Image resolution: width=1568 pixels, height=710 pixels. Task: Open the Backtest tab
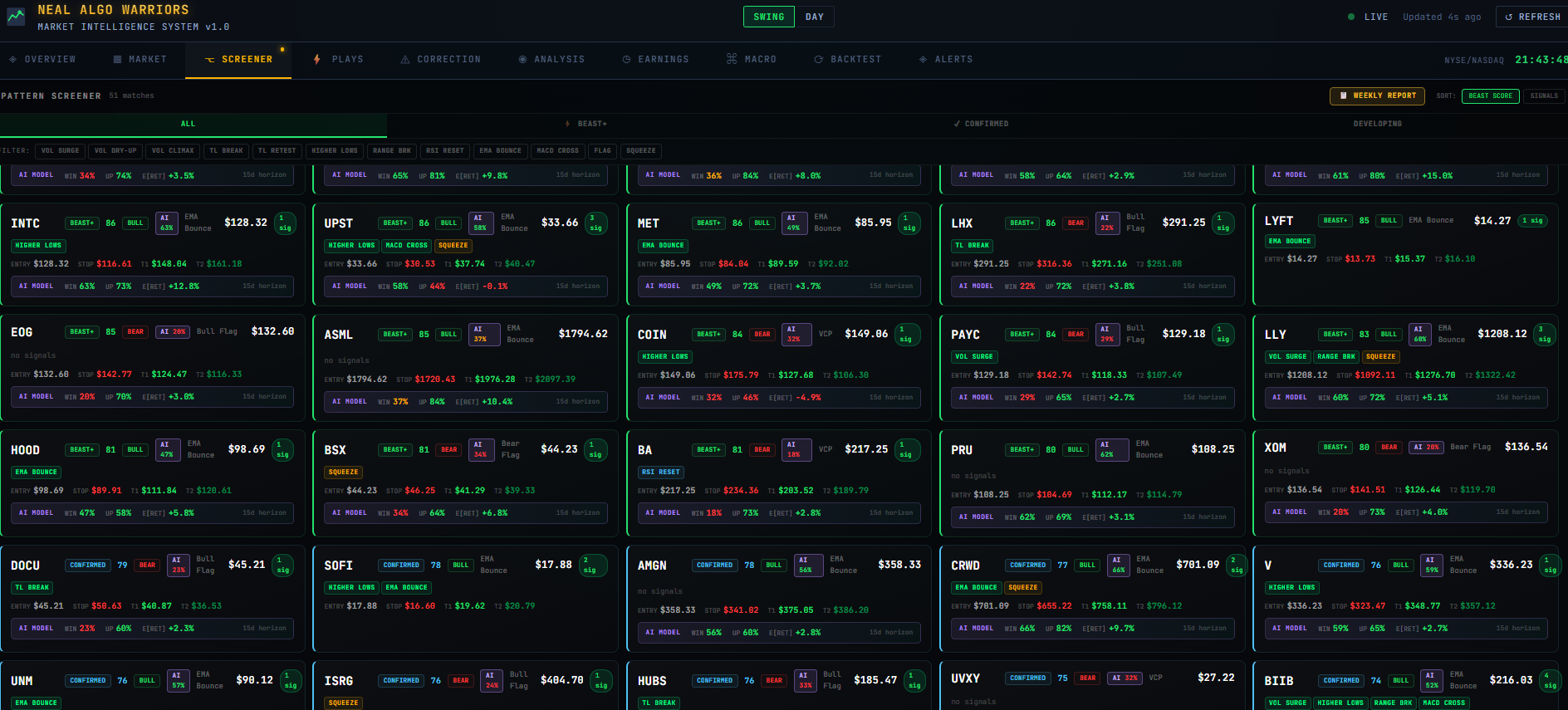pyautogui.click(x=847, y=60)
